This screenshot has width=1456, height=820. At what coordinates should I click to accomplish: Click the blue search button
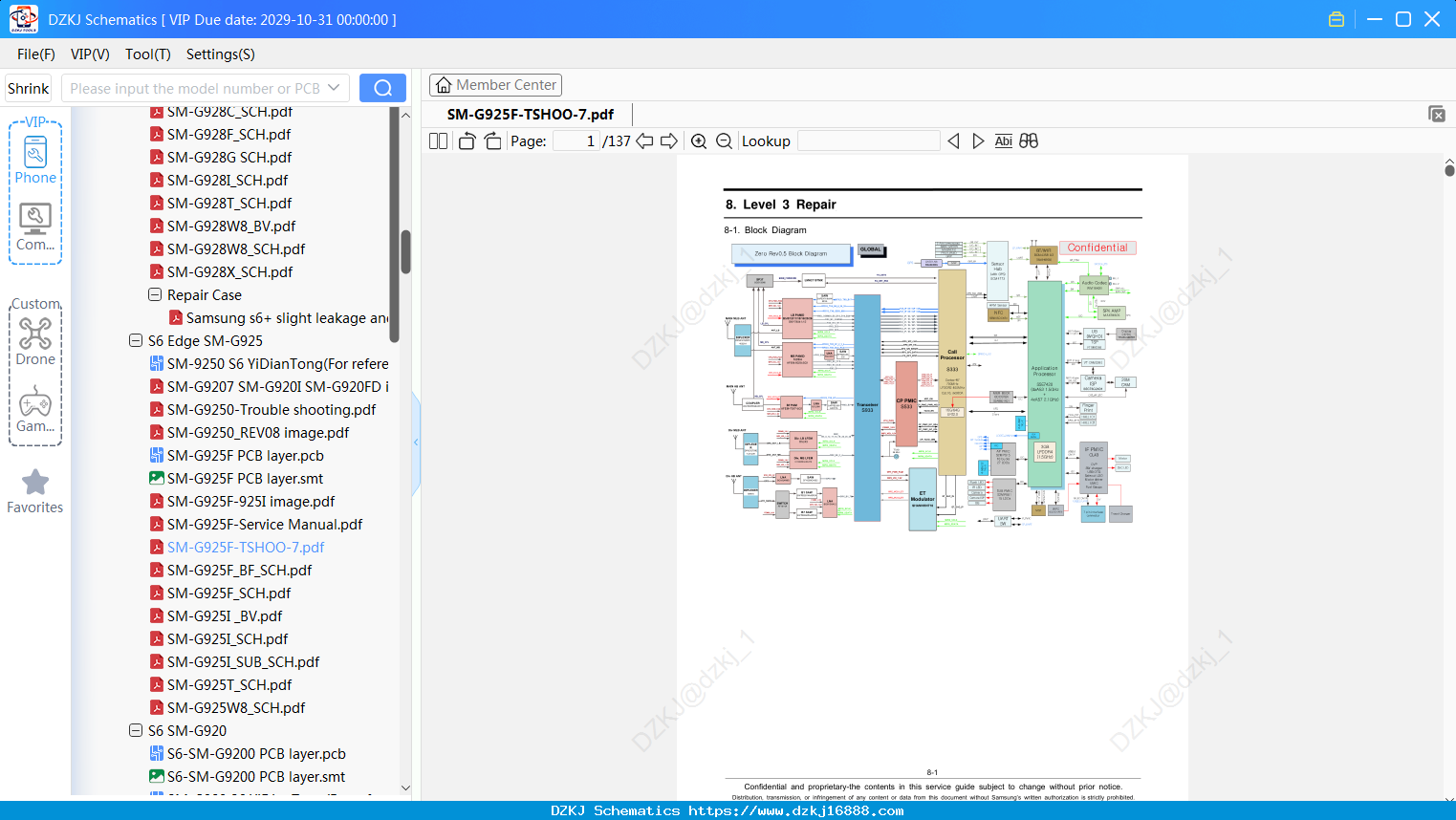[382, 88]
